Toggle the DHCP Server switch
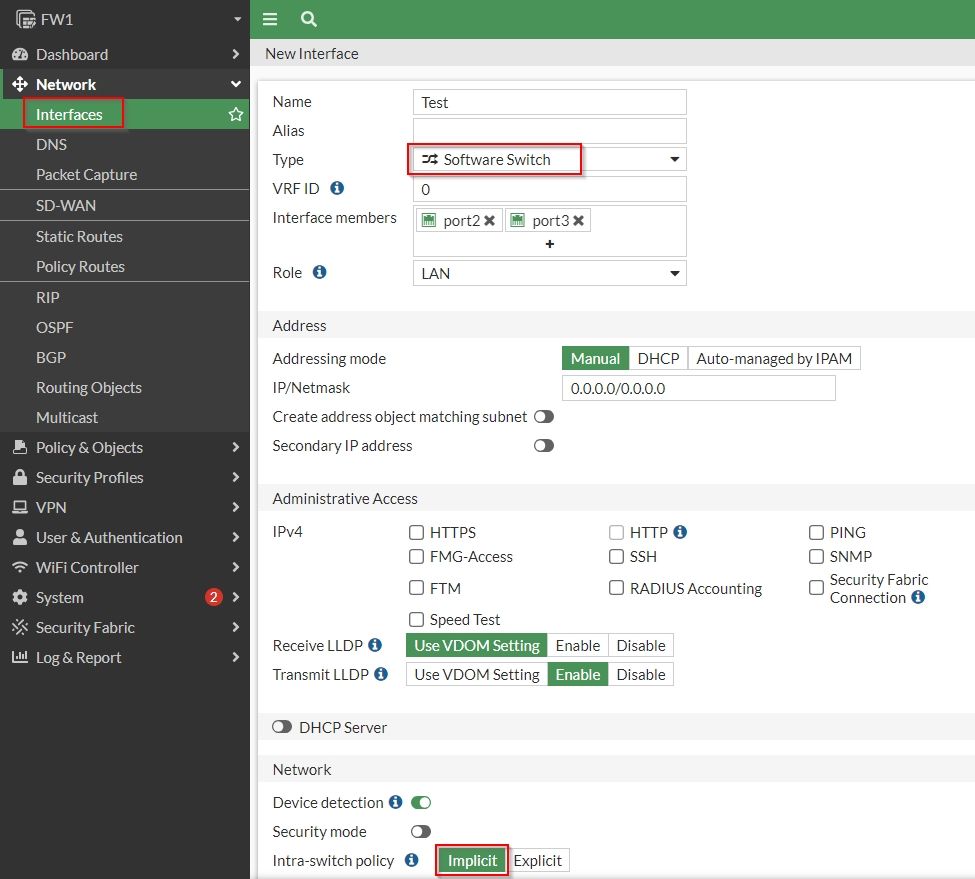The image size is (975, 879). point(282,728)
